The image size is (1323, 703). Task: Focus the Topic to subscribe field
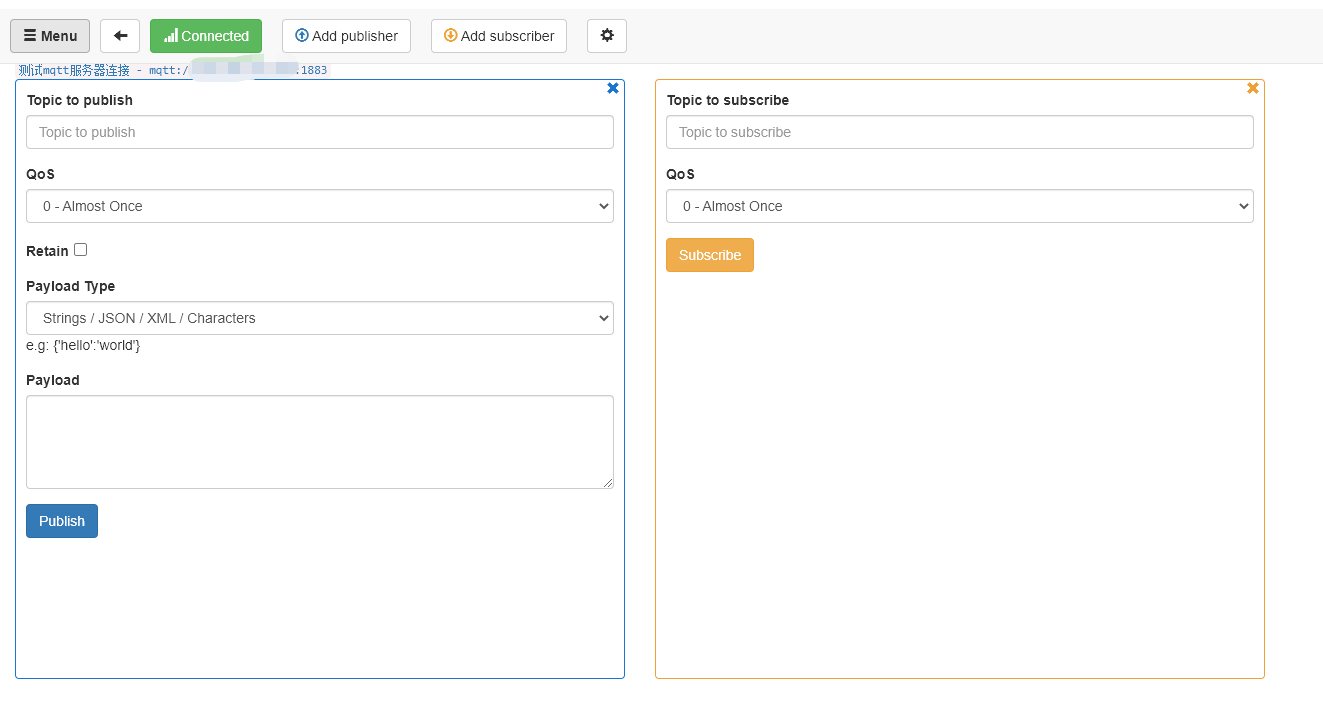pos(960,132)
